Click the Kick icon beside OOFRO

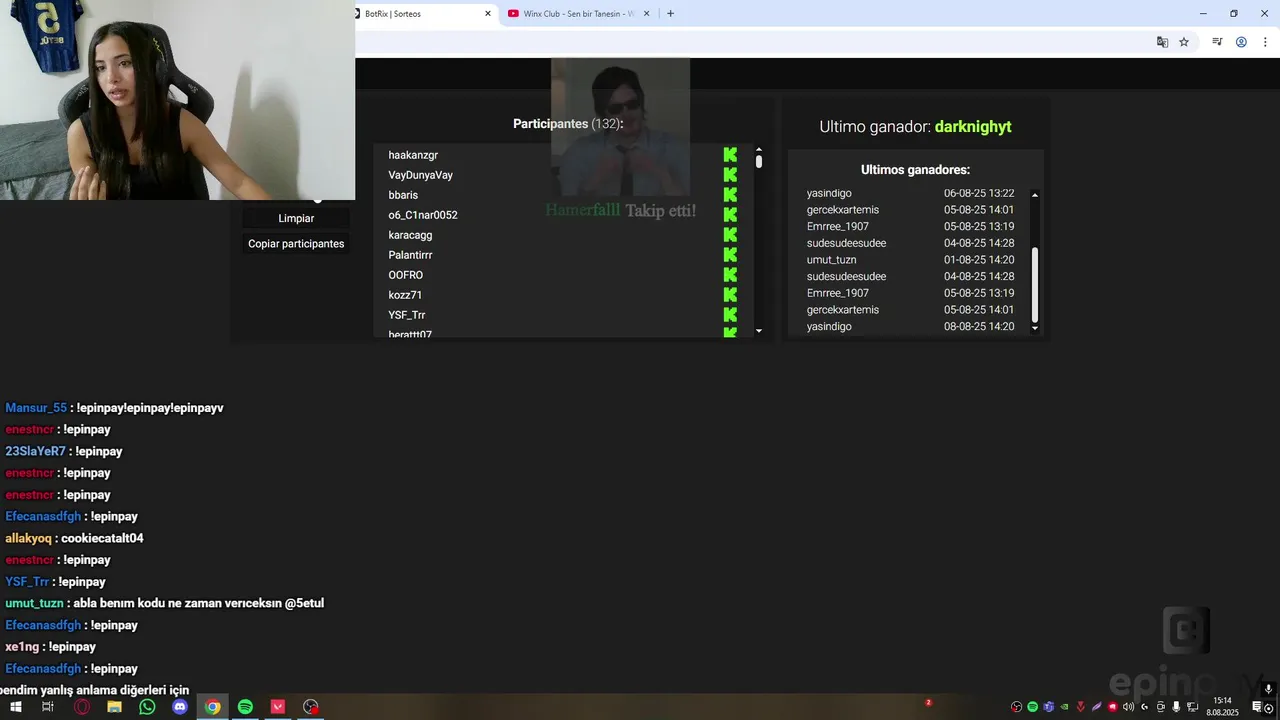730,275
